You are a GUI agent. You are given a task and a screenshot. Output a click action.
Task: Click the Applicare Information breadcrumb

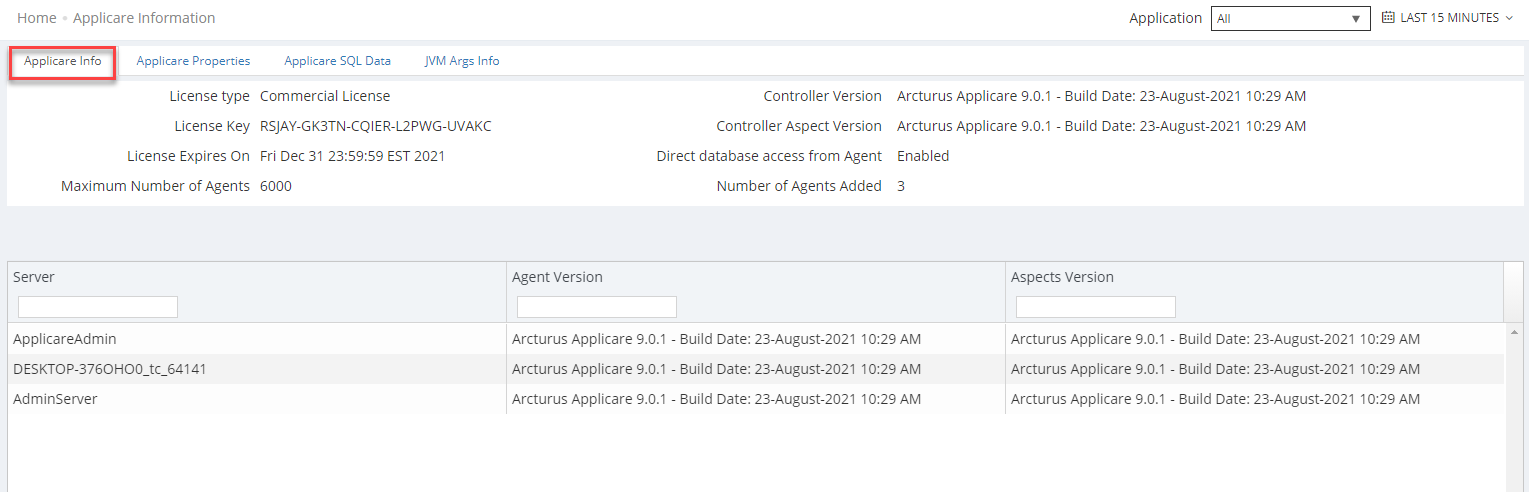coord(144,18)
